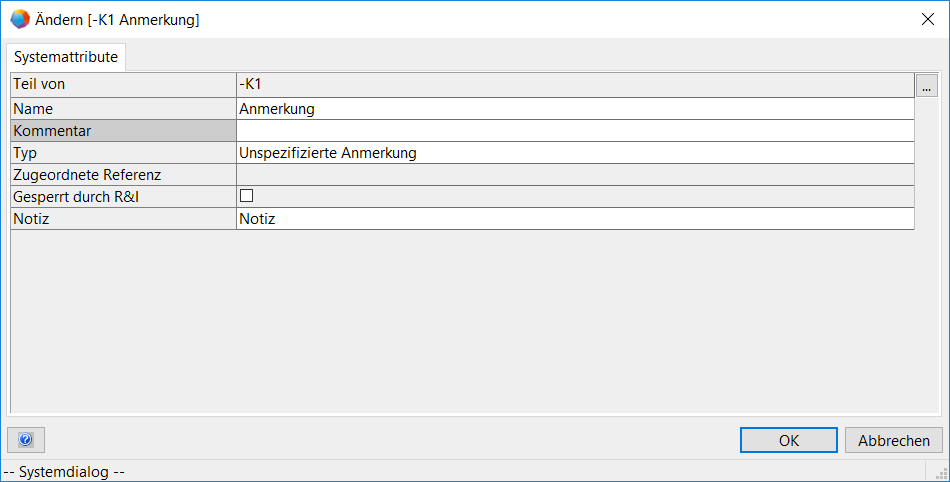The image size is (950, 482).
Task: Click the help question mark icon
Action: point(26,440)
